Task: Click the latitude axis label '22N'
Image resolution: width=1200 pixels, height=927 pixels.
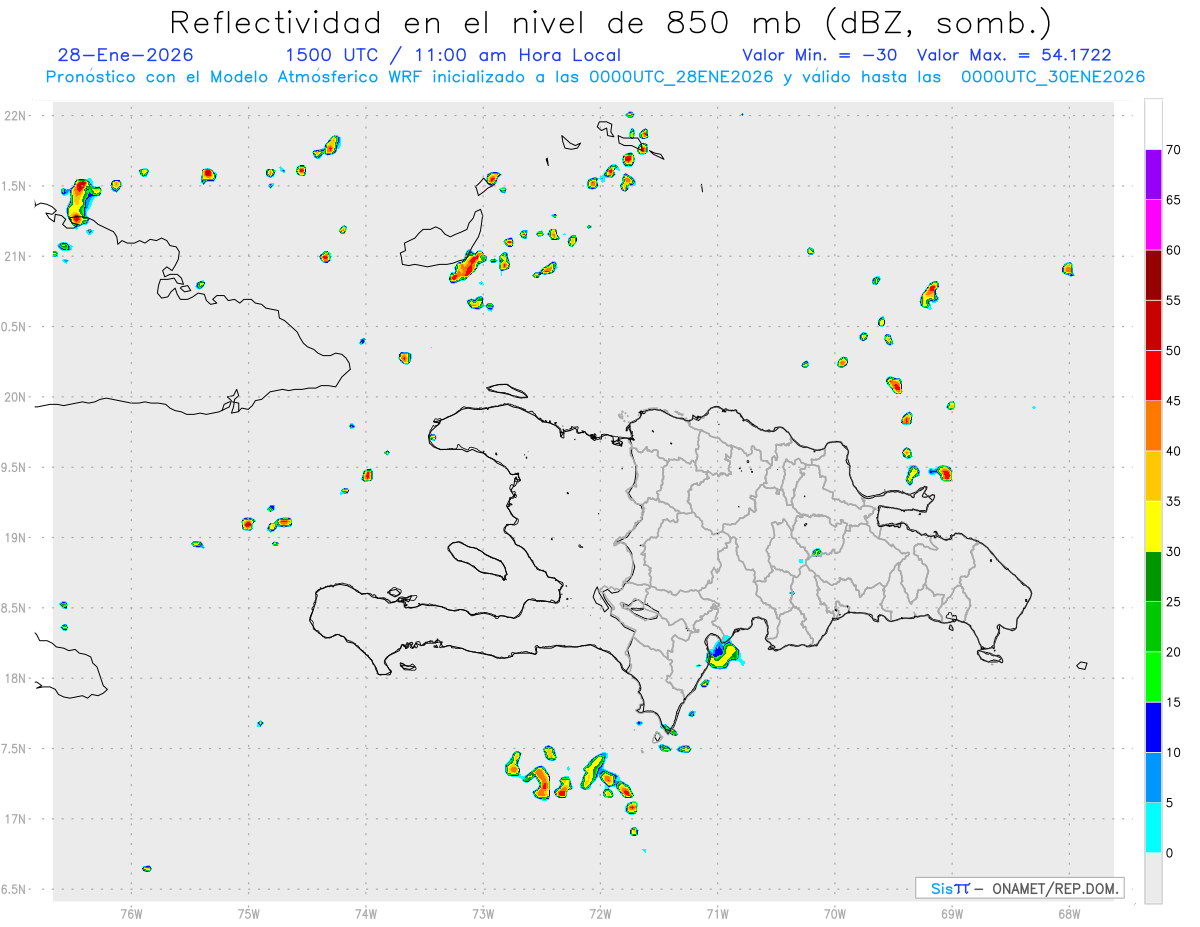Action: coord(17,116)
